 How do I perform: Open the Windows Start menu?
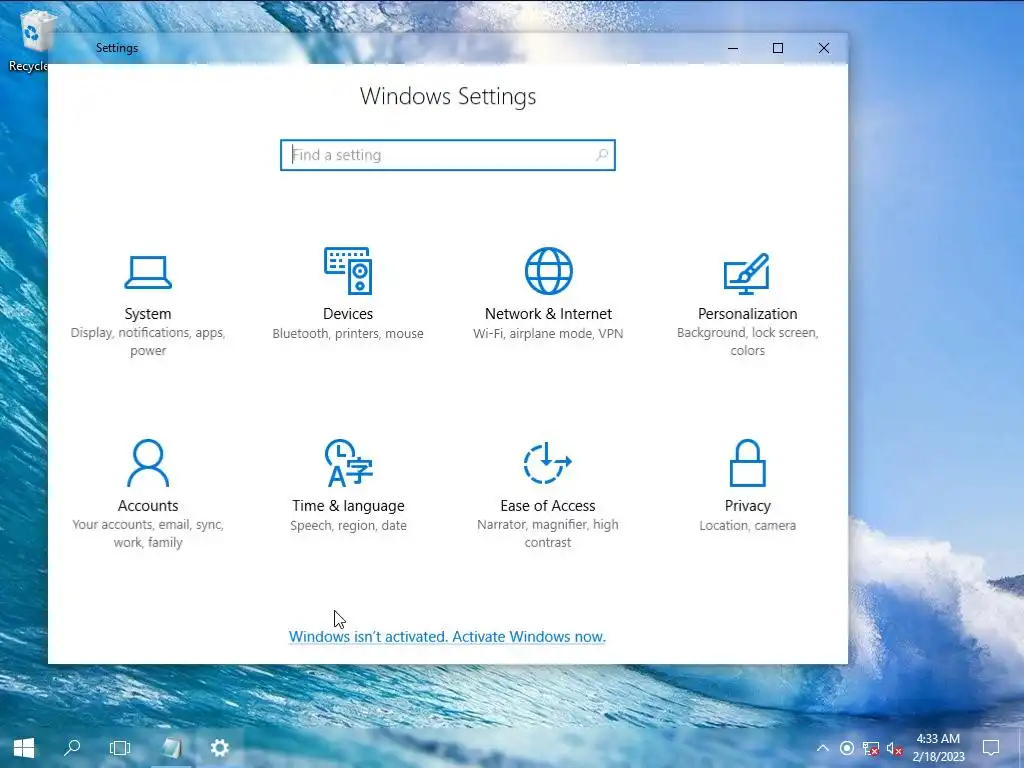[24, 748]
